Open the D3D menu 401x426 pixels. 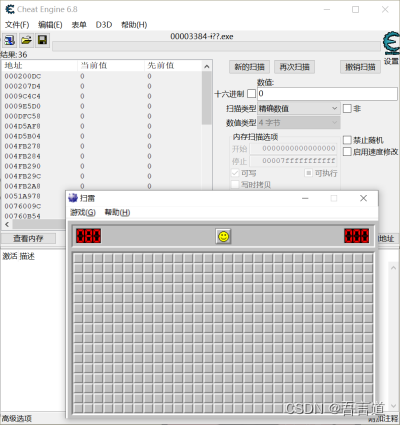coord(104,25)
